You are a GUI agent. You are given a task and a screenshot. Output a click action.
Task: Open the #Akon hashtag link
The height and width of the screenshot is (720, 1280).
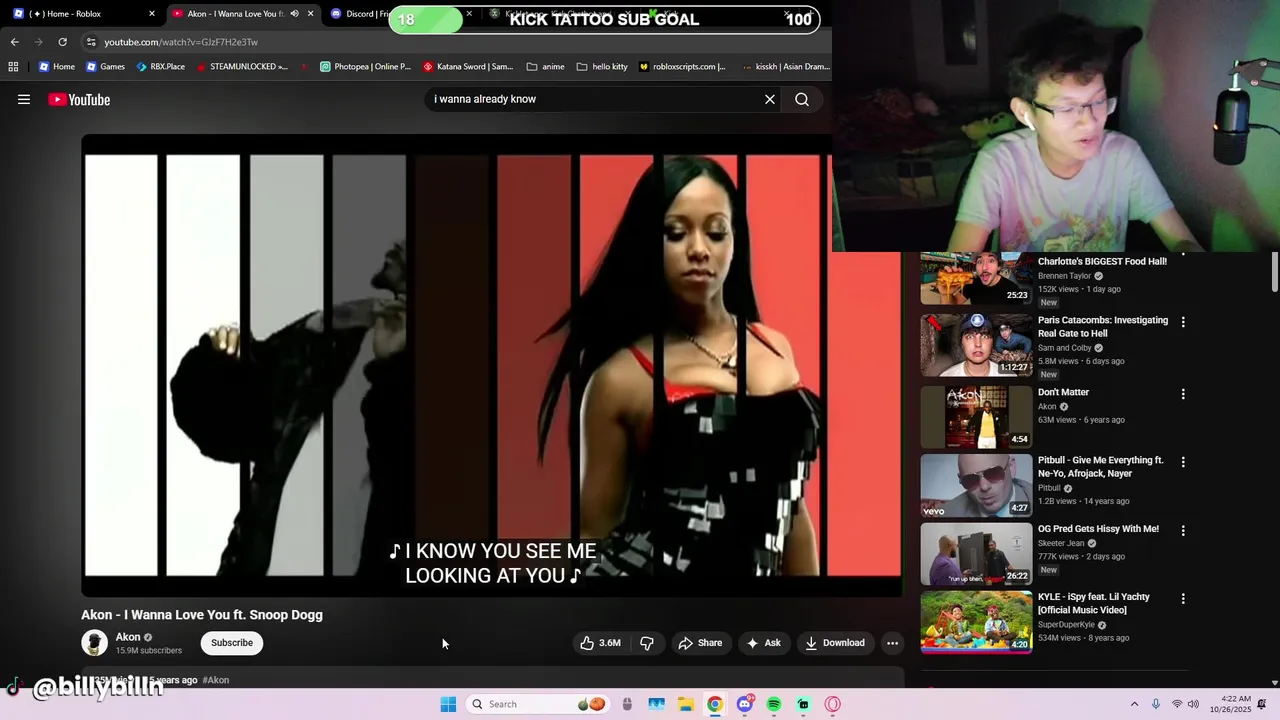point(216,680)
